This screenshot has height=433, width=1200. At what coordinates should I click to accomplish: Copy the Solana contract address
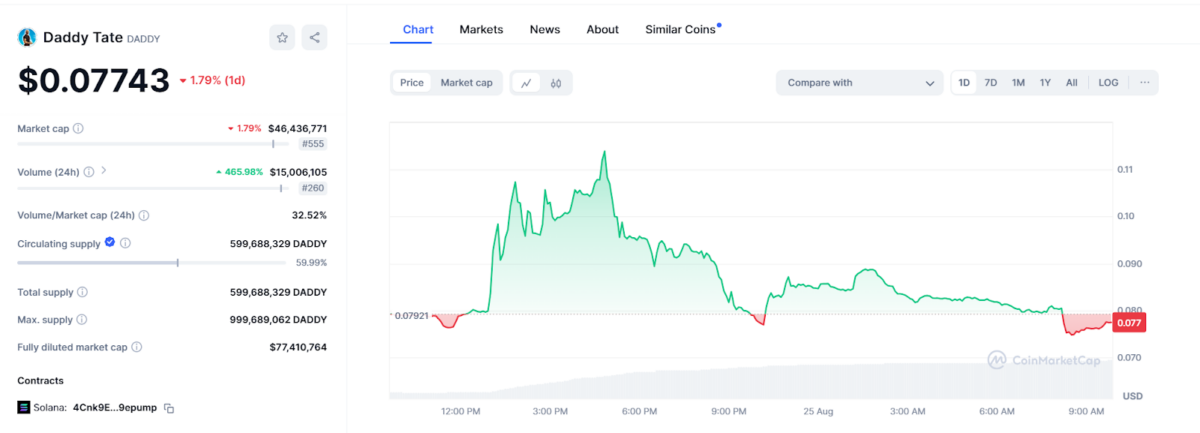(169, 408)
